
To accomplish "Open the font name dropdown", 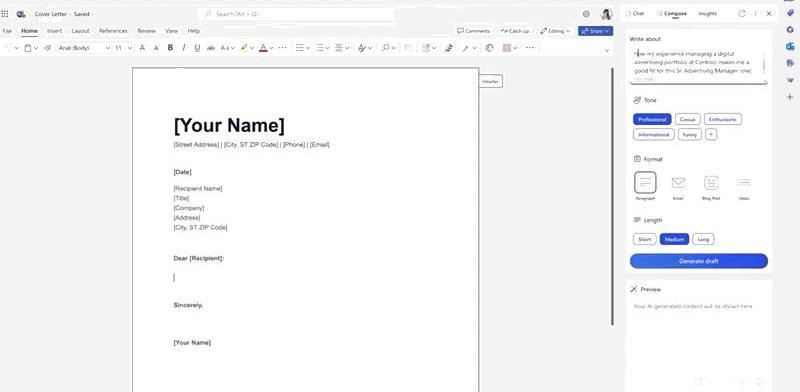I will tap(84, 47).
